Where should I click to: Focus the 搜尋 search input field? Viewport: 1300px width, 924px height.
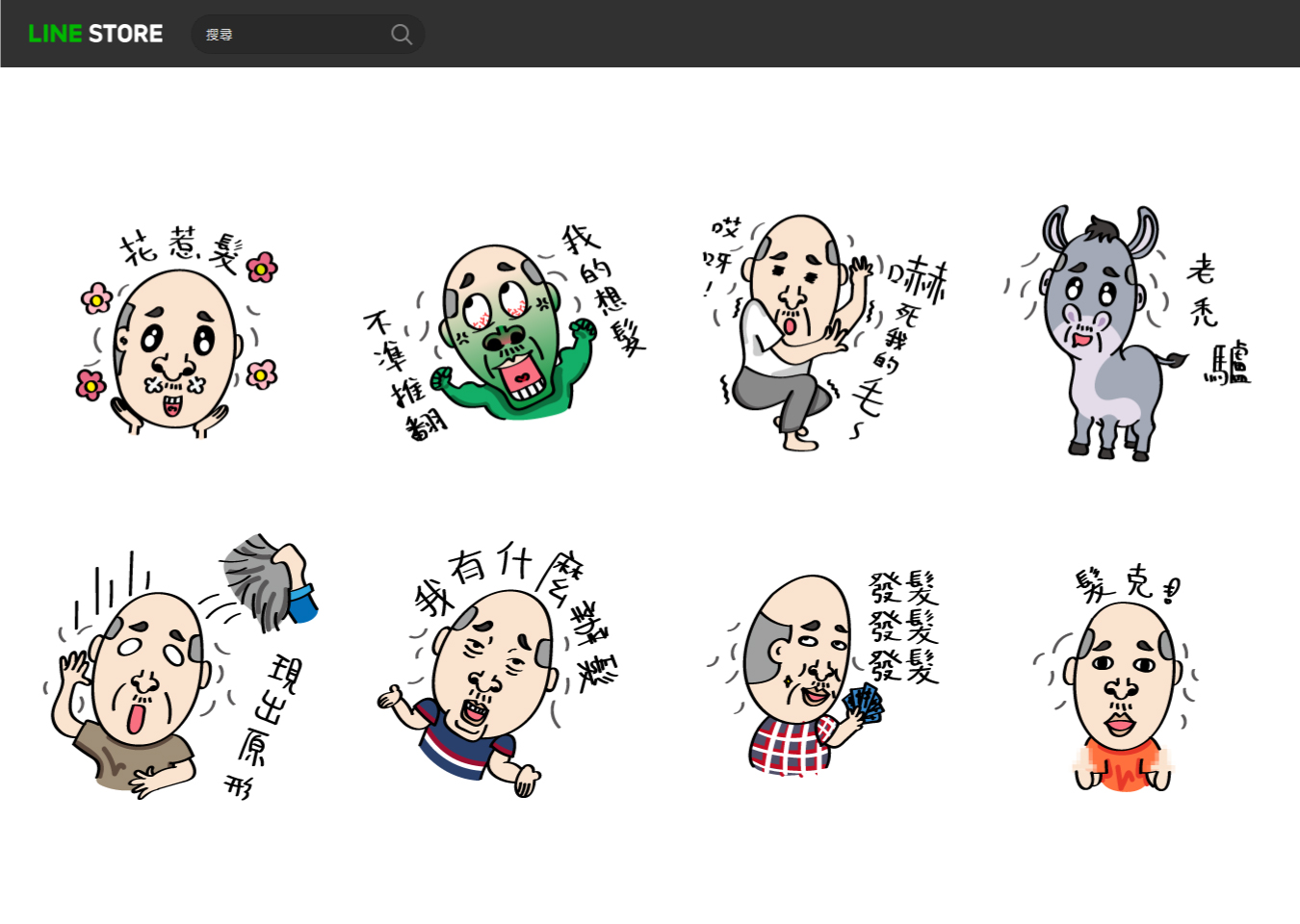click(x=289, y=35)
